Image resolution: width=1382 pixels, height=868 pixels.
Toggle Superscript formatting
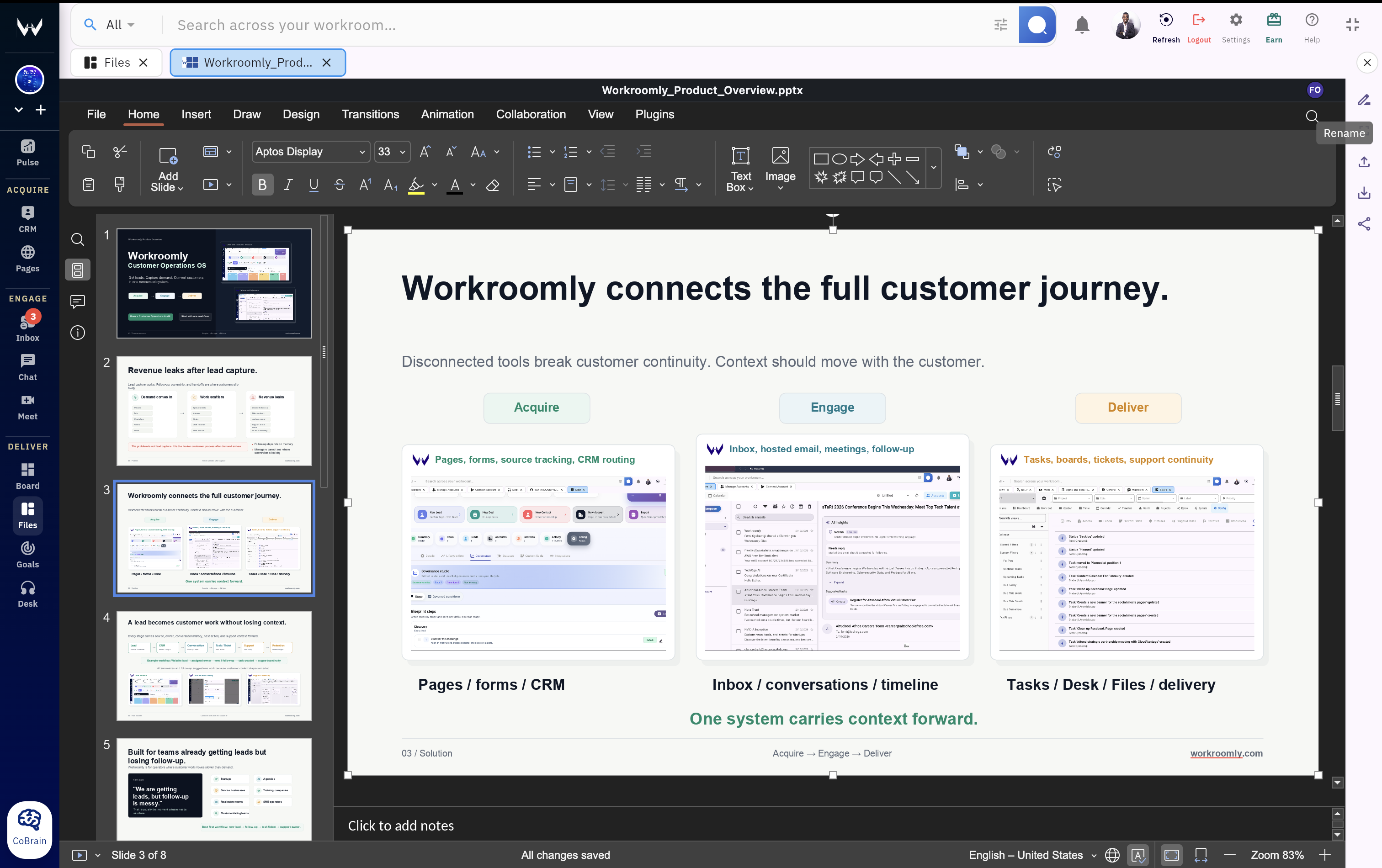365,185
